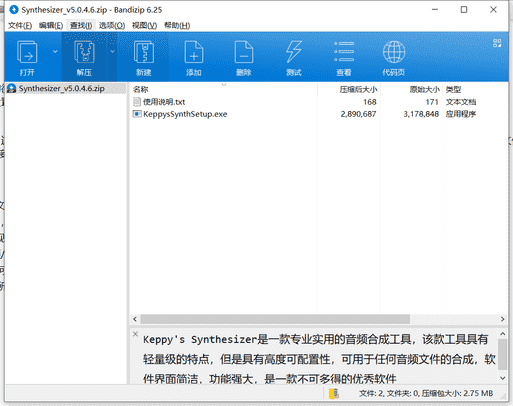Click the exe icon beside KeppysSynthSetup.exe
The image size is (513, 406).
(x=137, y=114)
